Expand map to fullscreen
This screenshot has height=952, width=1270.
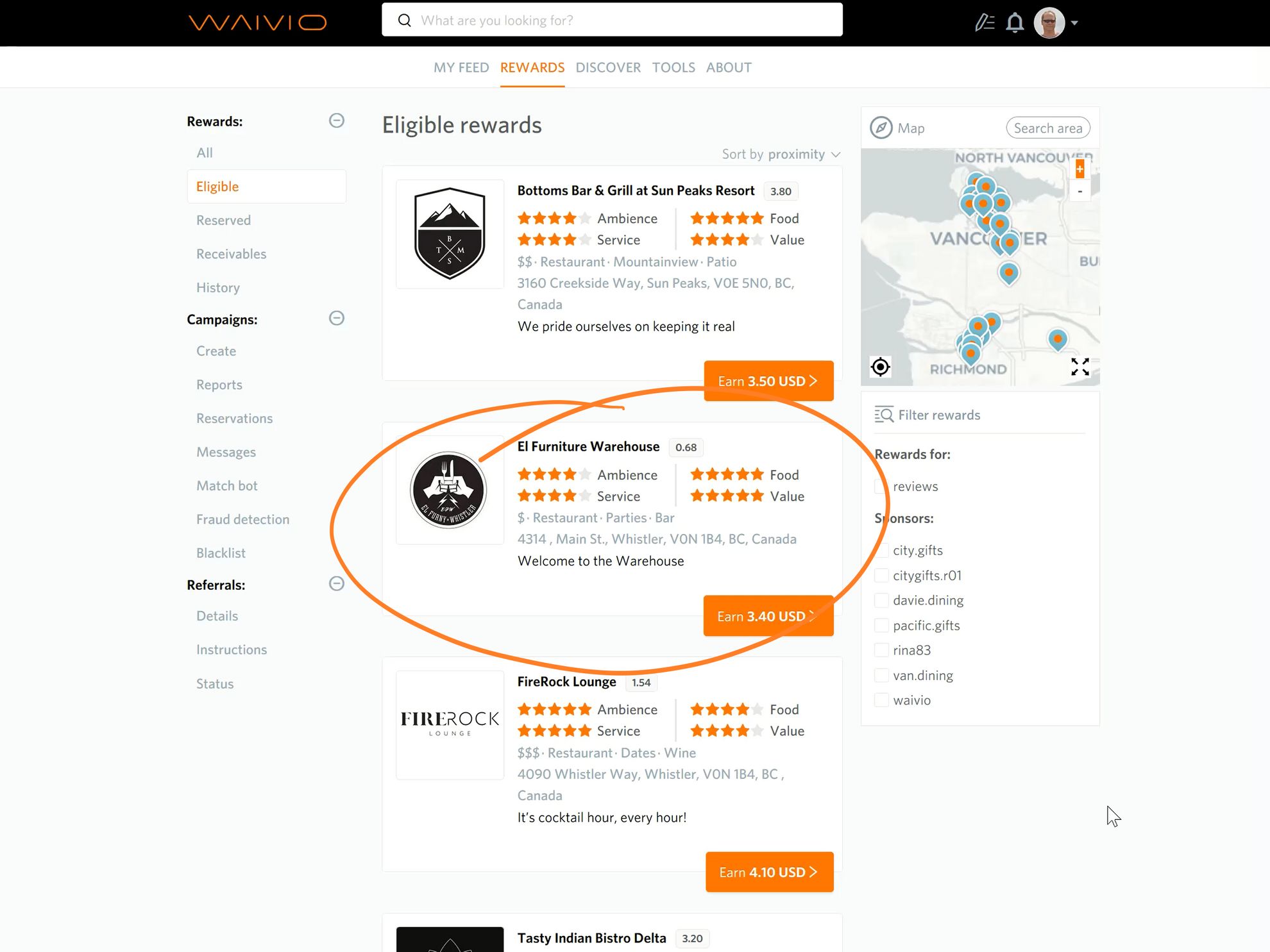(1079, 367)
